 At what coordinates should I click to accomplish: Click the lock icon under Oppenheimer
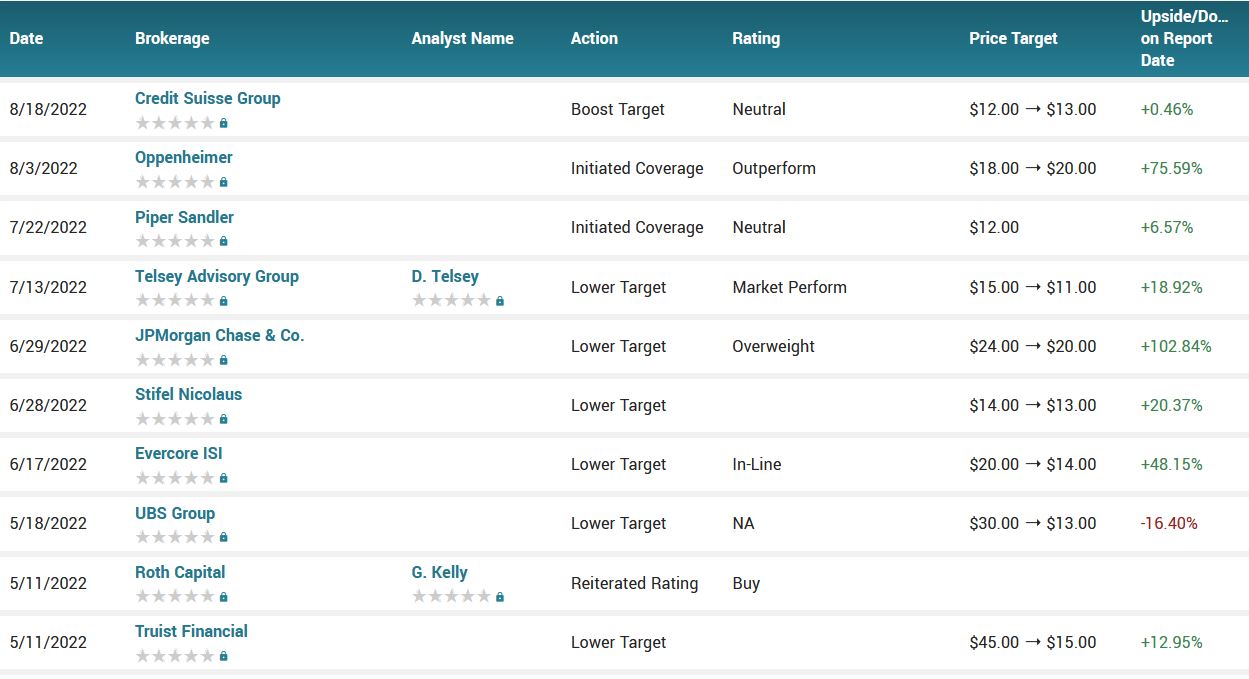pyautogui.click(x=223, y=182)
